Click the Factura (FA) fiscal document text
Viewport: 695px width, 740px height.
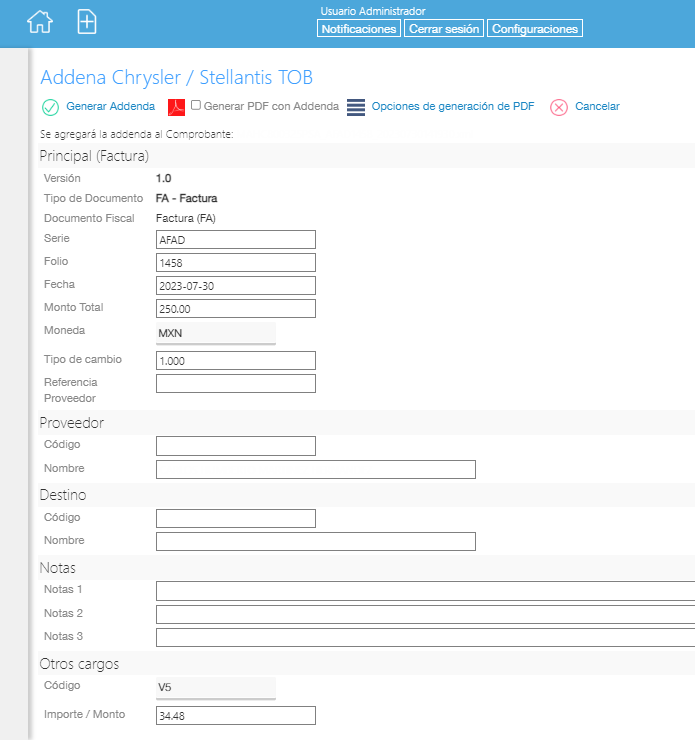[186, 219]
